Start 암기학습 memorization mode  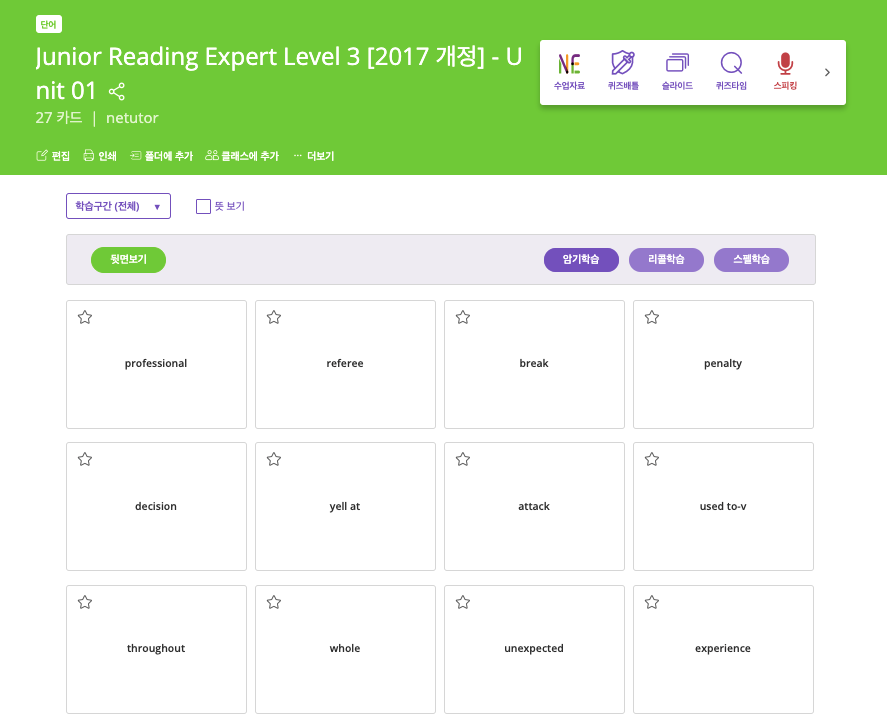pyautogui.click(x=581, y=259)
